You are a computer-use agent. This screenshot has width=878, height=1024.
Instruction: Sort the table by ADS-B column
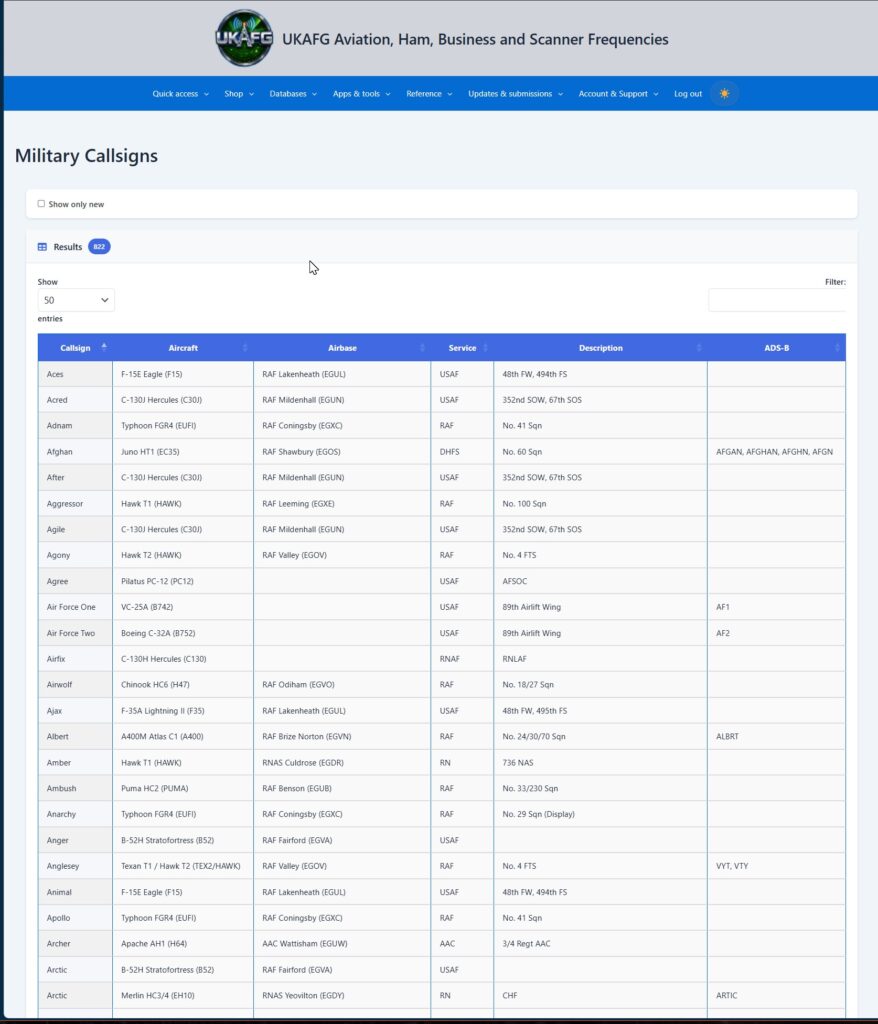776,347
